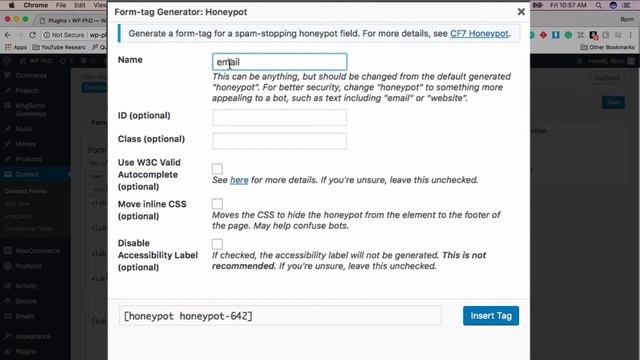Focus the ID (optional) input field

280,118
